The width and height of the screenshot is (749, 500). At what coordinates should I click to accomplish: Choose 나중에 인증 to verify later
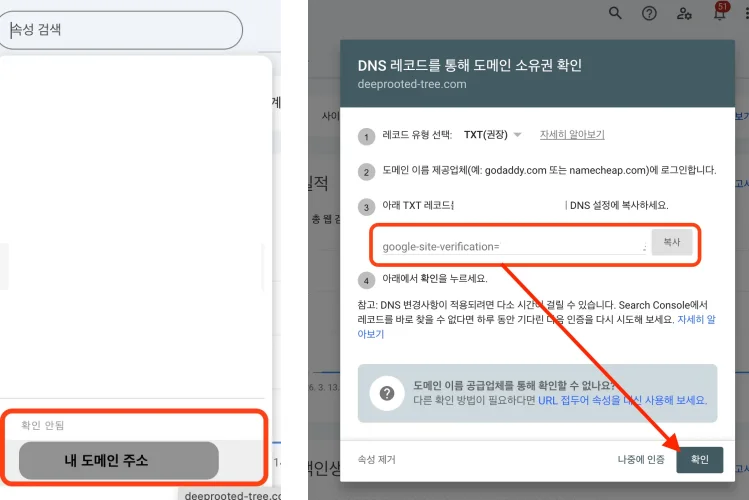tap(641, 459)
